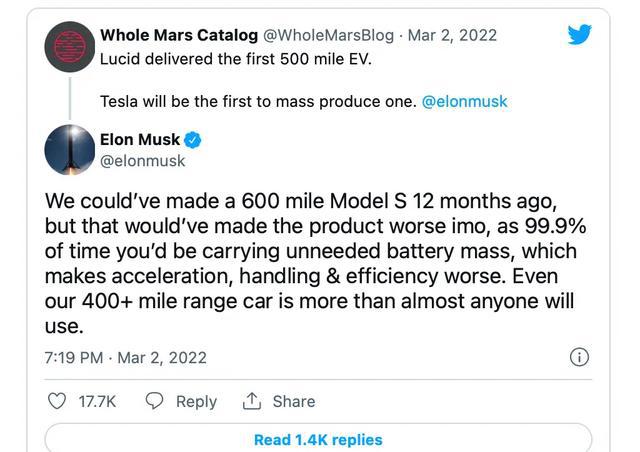Click the @elonmusk mention link

[464, 101]
